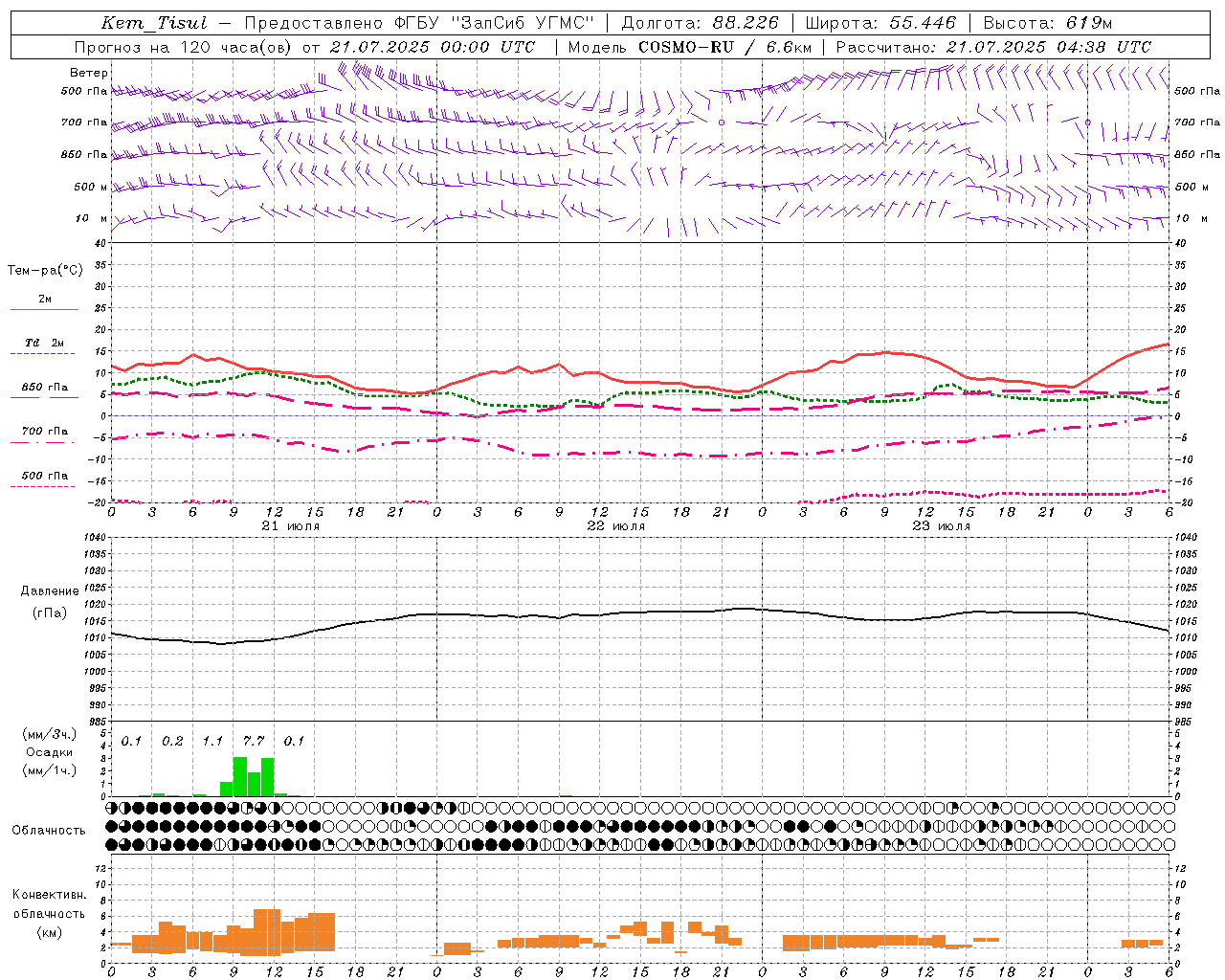
Task: Click the line sample under temperature '850 гПа' legend
Action: click(x=44, y=397)
